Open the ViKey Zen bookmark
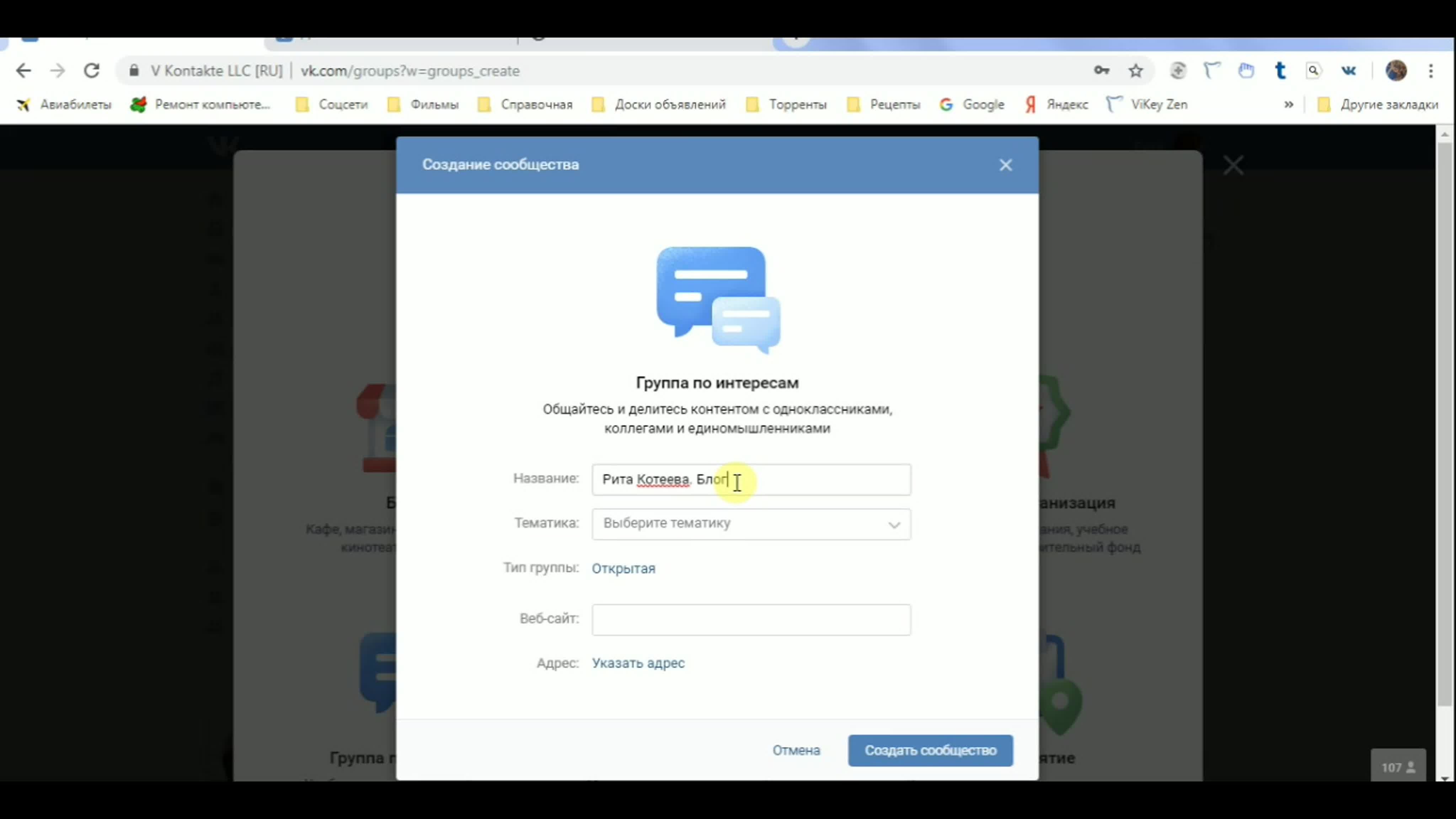 tap(1147, 105)
